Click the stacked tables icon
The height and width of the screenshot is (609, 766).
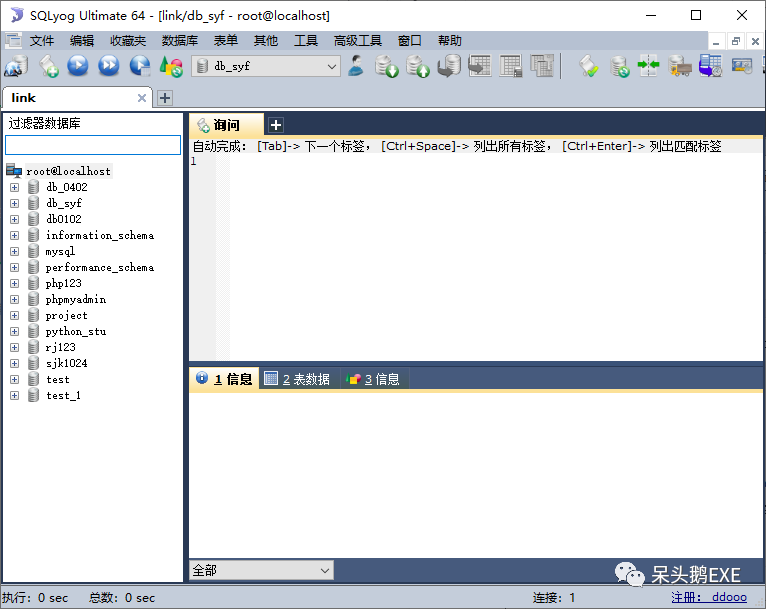[x=542, y=66]
